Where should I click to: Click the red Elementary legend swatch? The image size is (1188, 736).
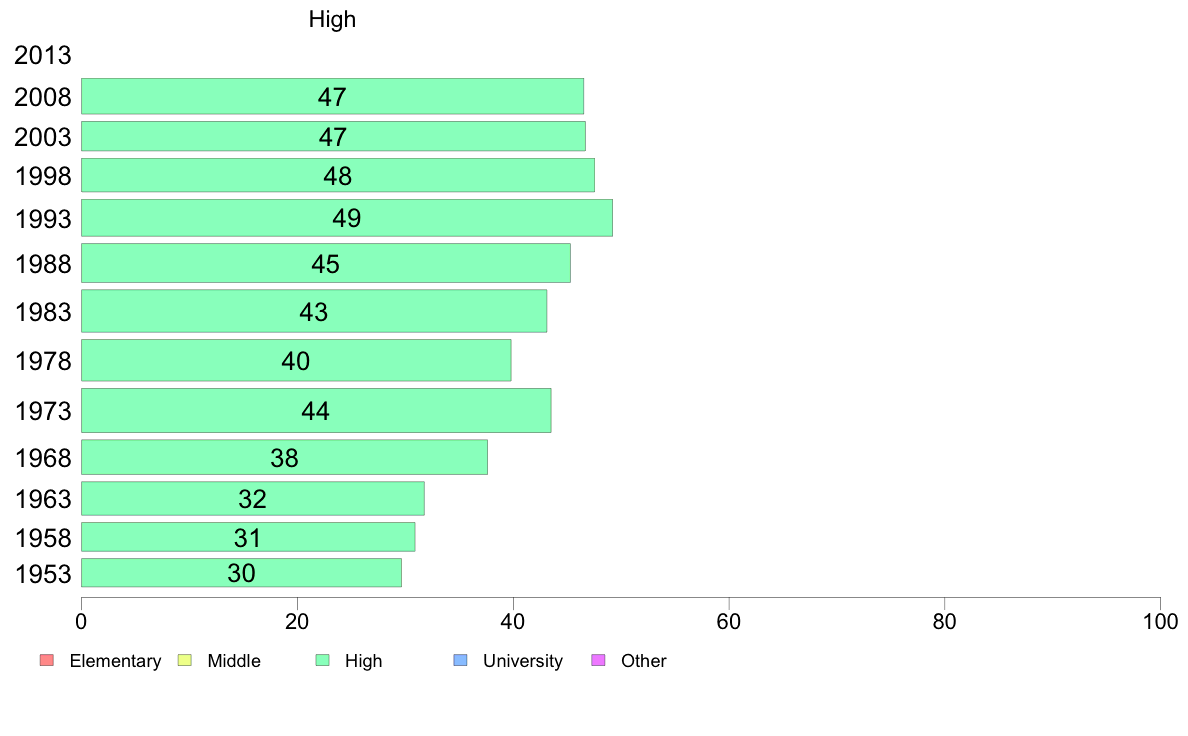tap(47, 660)
